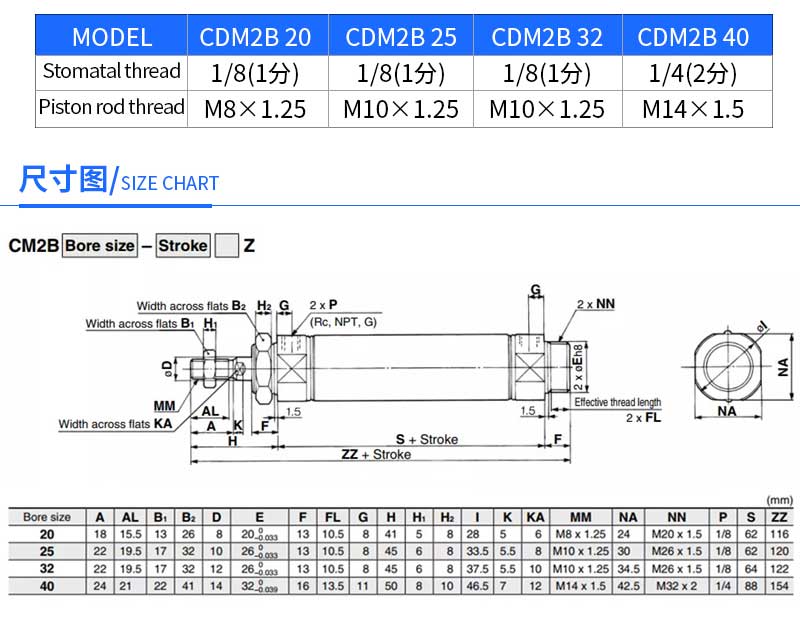
Task: Click the Effective thread length label
Action: click(x=617, y=402)
